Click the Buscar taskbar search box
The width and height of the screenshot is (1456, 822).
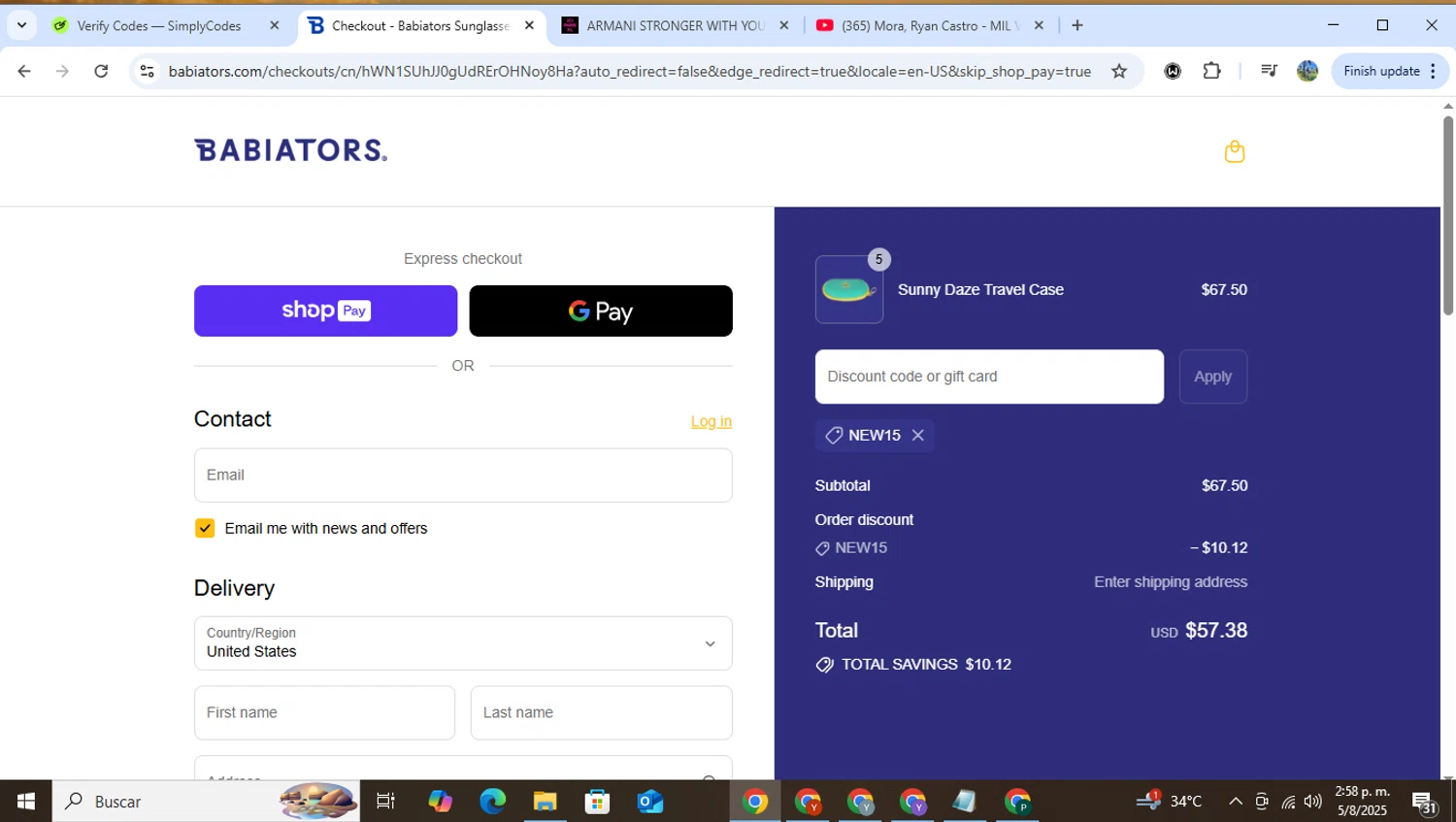point(206,802)
